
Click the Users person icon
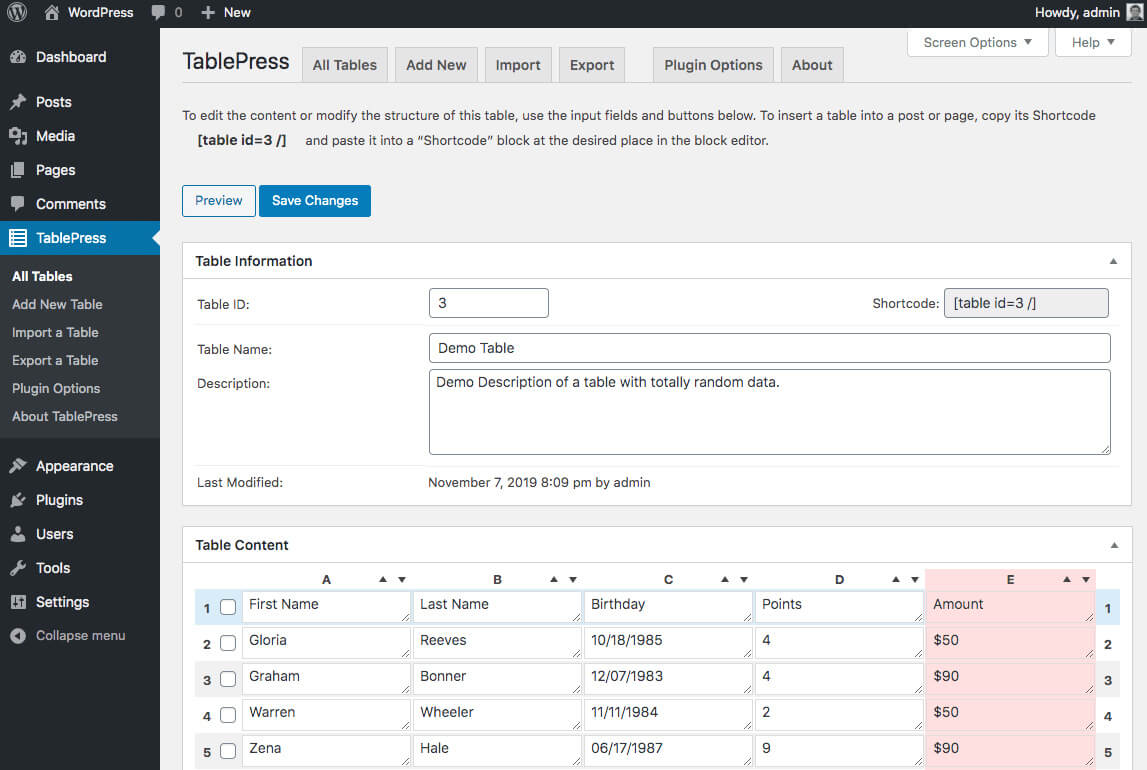coord(18,534)
